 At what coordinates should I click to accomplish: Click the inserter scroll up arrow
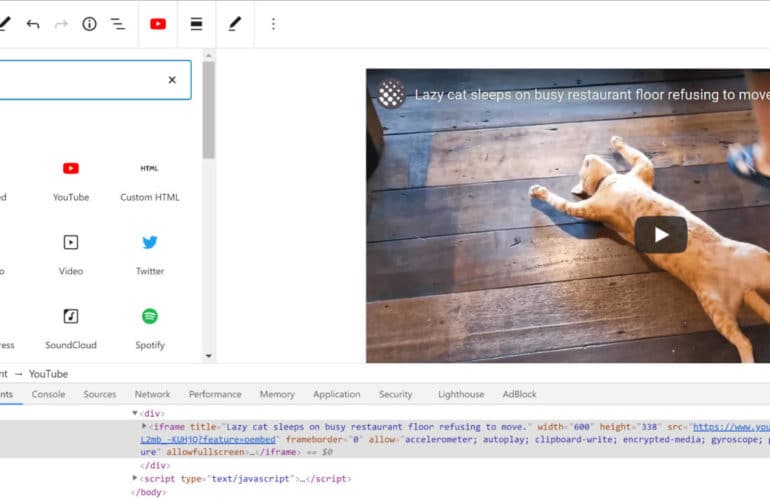tap(209, 55)
